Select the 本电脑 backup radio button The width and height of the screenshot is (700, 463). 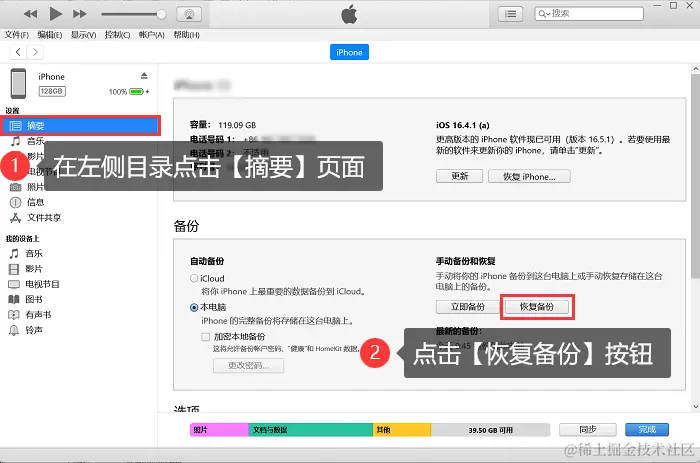(x=194, y=307)
